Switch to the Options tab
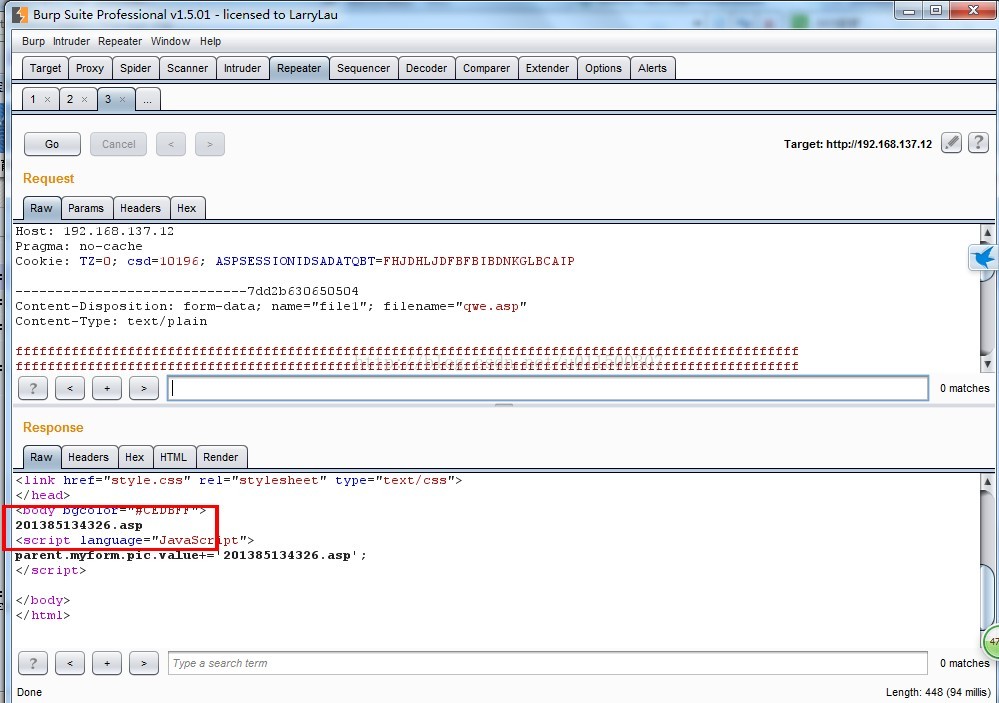999x703 pixels. click(603, 68)
